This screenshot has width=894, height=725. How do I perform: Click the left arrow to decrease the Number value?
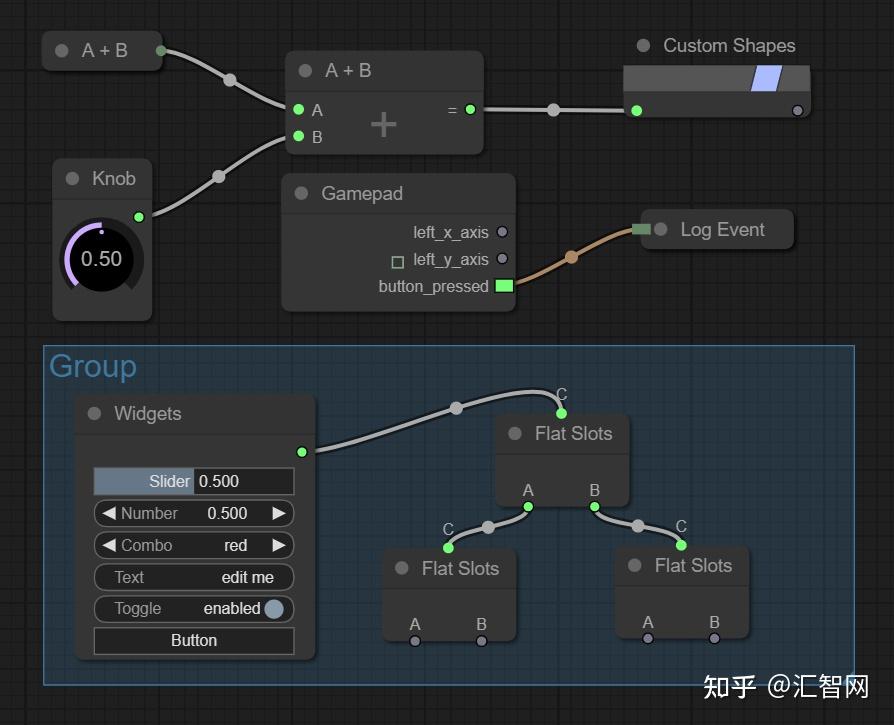click(x=107, y=513)
